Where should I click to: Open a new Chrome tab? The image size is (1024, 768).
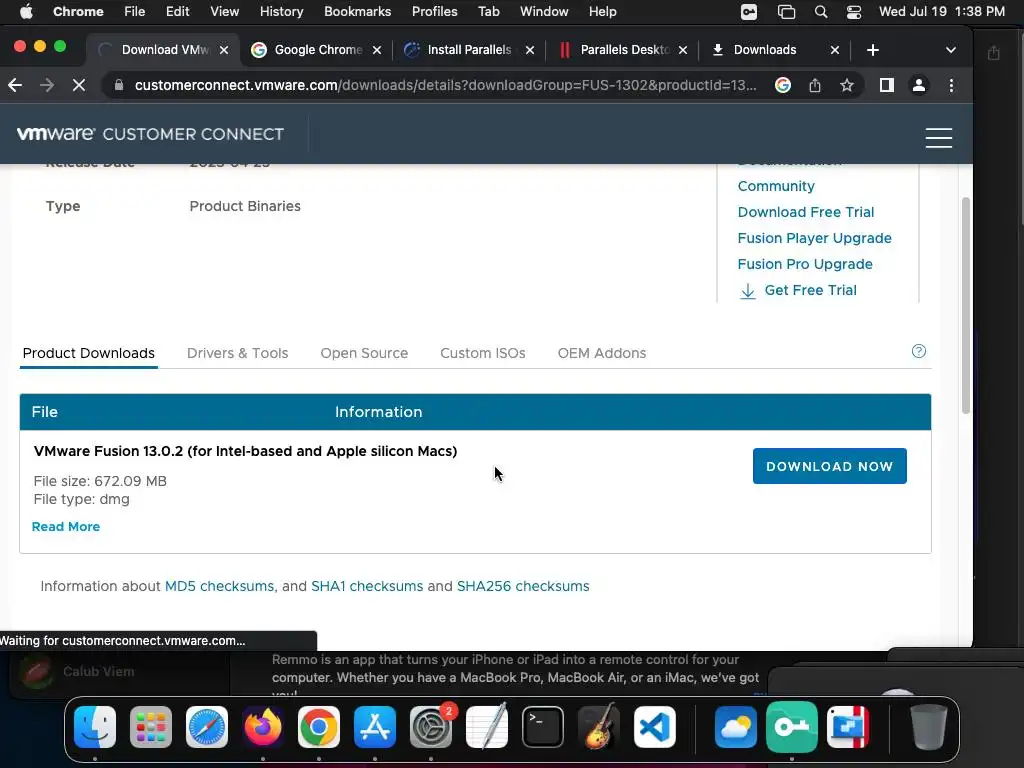coord(872,50)
